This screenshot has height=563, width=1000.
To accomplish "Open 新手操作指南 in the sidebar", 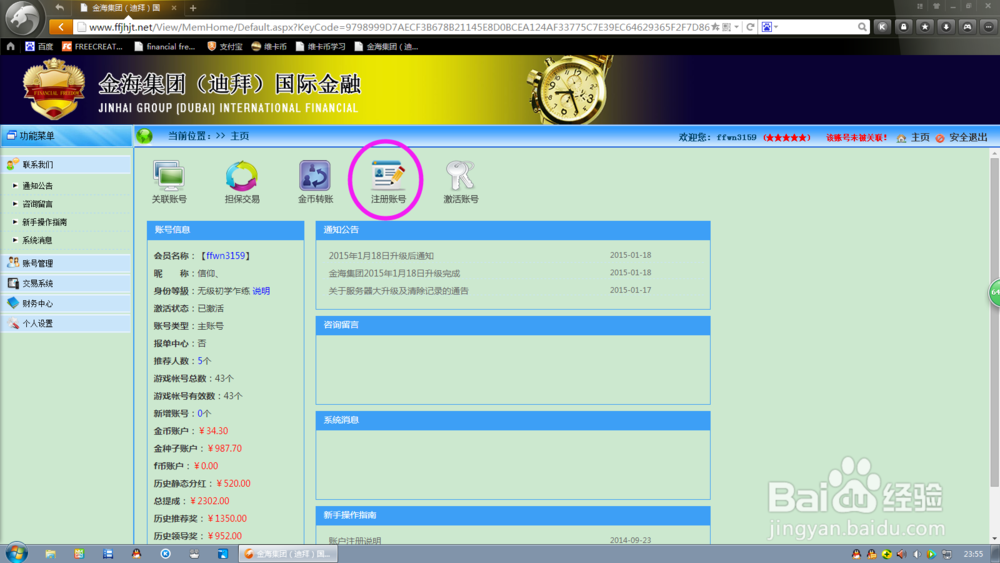I will (45, 222).
